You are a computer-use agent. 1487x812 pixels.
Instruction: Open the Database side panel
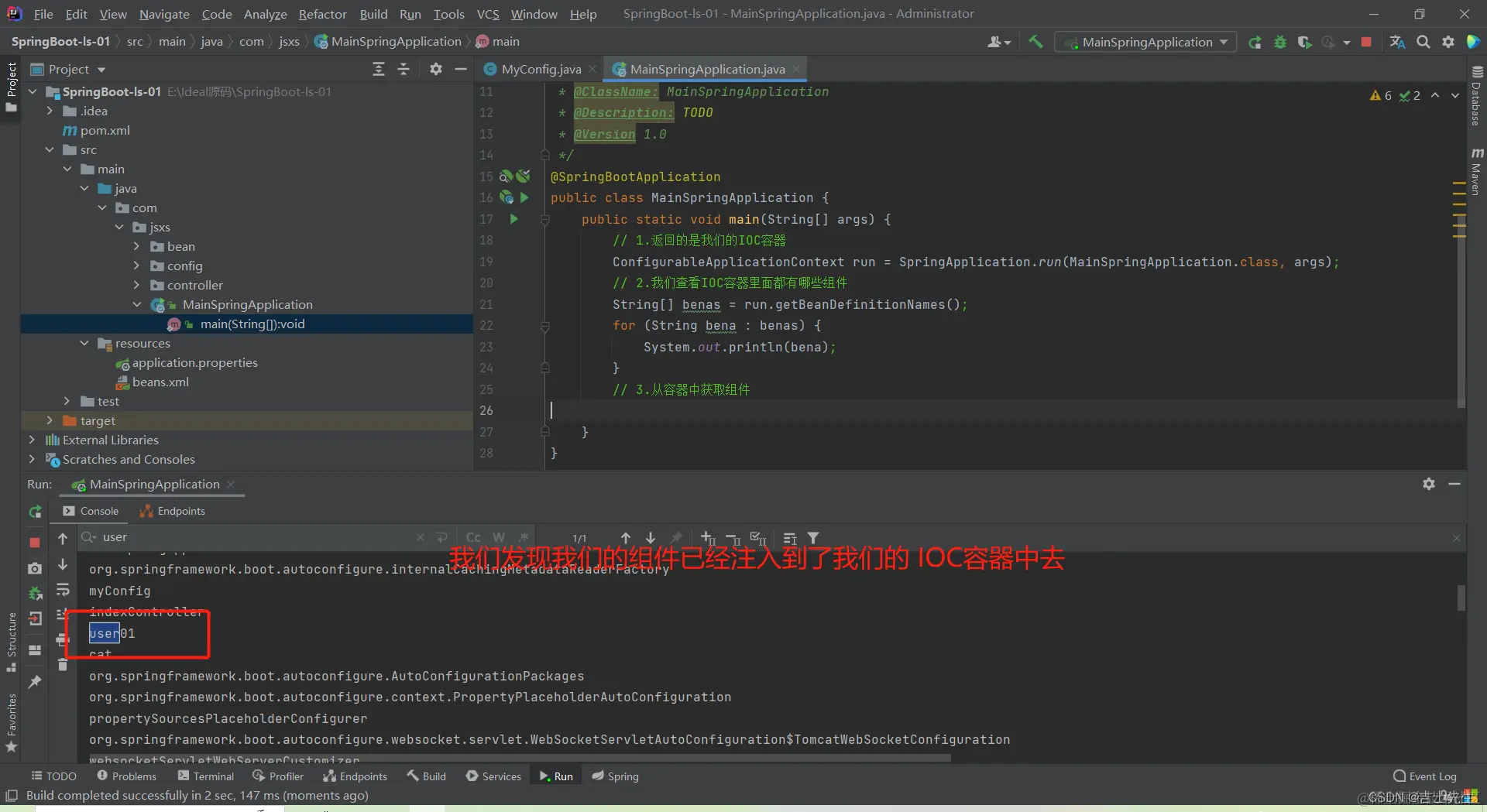[1477, 95]
